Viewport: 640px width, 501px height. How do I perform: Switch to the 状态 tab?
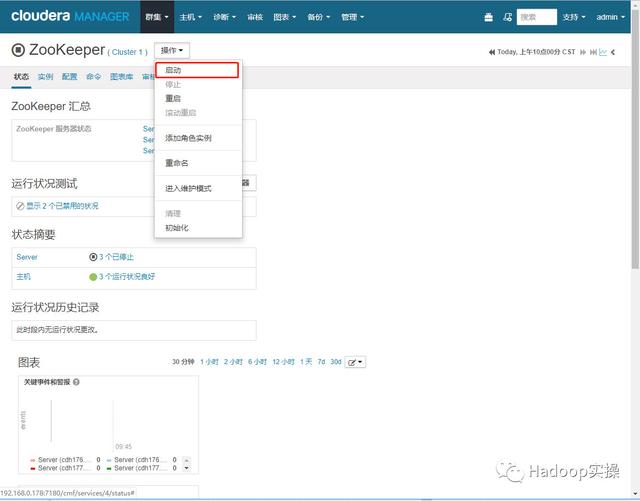[21, 77]
